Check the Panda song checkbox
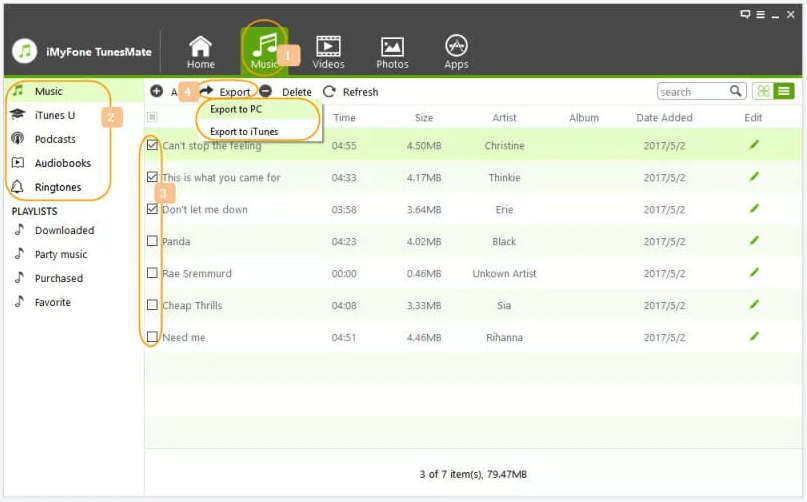This screenshot has width=807, height=502. coord(152,240)
